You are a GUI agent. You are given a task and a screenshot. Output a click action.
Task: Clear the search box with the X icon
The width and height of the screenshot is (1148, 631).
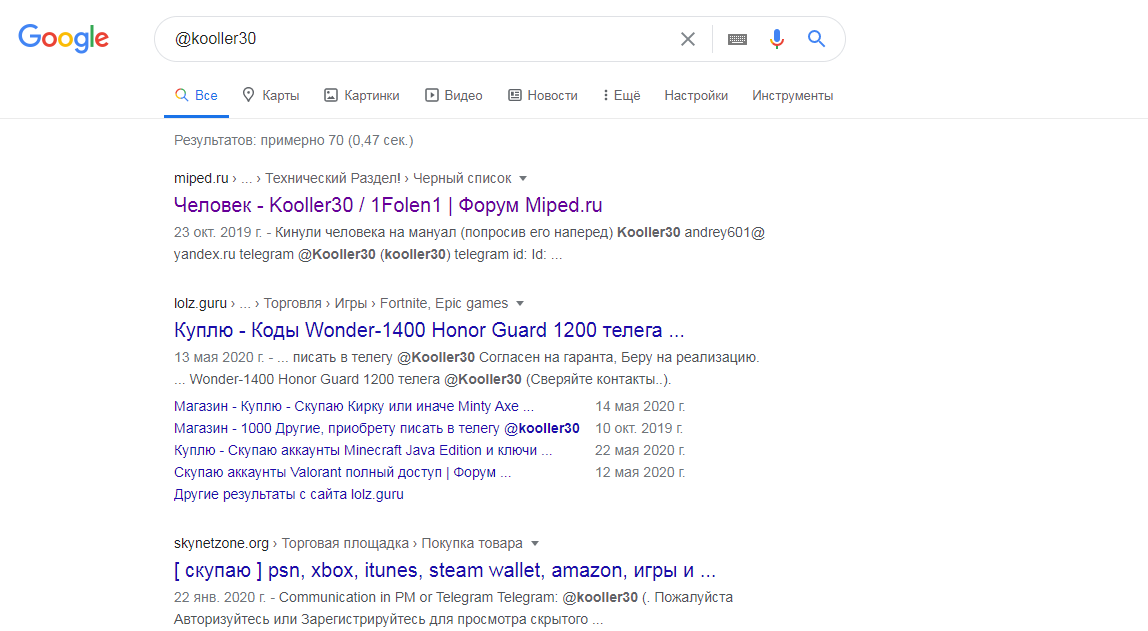(687, 39)
